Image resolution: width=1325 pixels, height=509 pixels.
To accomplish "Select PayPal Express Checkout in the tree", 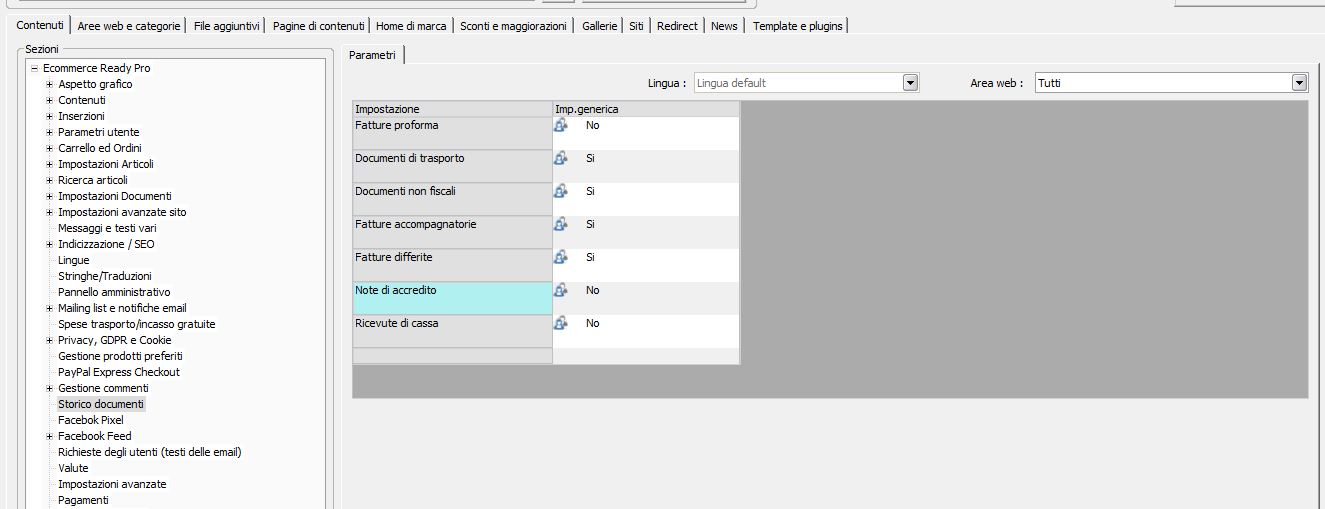I will click(x=119, y=372).
